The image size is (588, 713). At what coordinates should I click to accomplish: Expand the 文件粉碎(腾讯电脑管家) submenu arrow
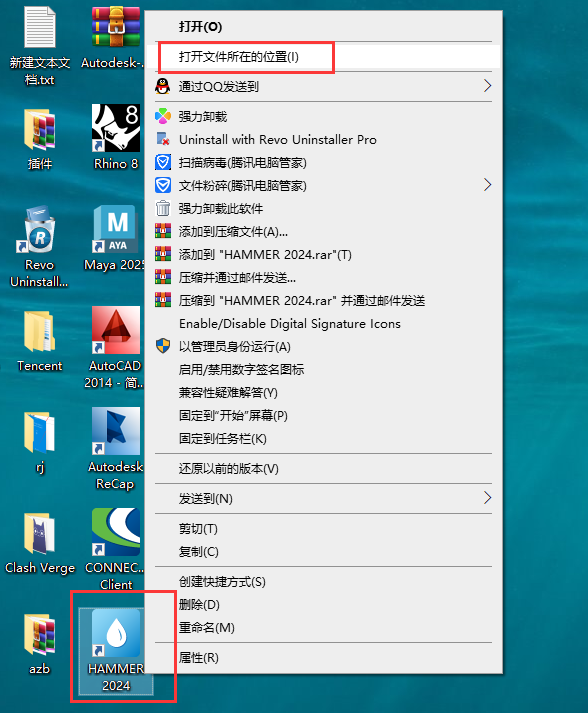[x=487, y=185]
